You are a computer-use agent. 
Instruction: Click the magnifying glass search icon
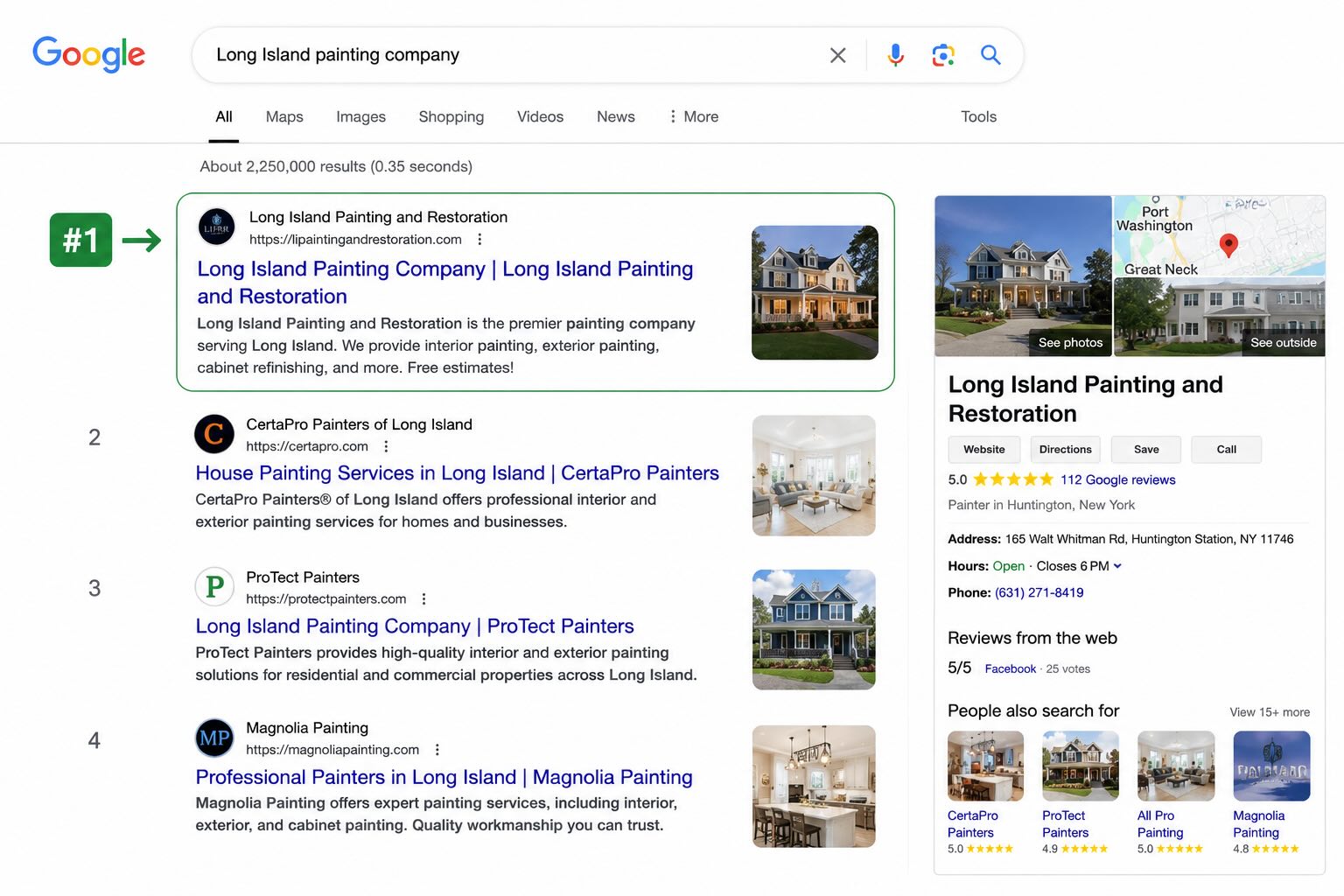click(990, 55)
